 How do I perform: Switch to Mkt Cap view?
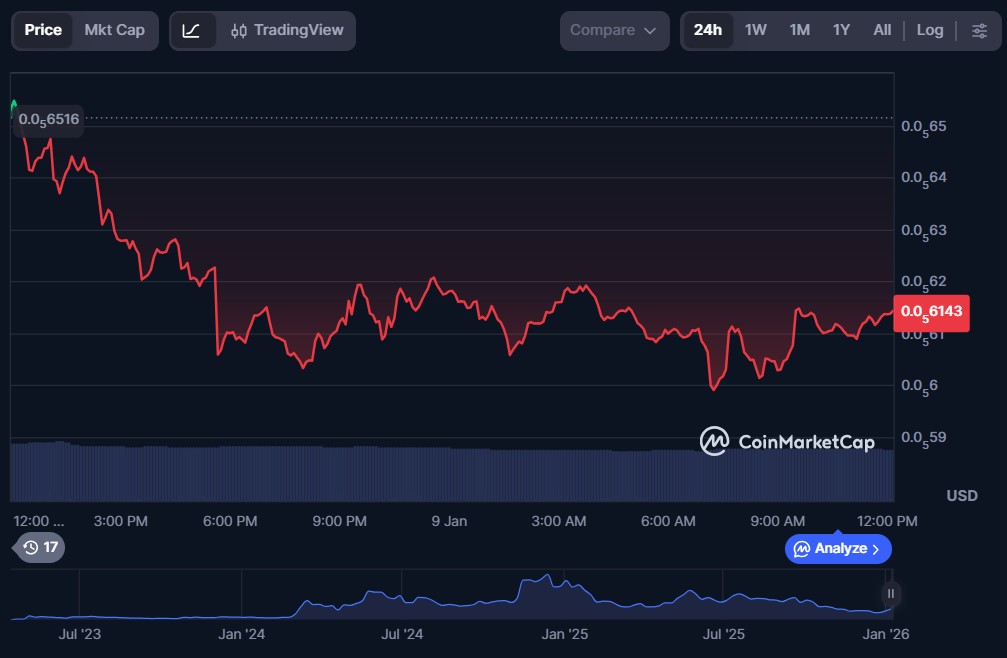(x=114, y=30)
